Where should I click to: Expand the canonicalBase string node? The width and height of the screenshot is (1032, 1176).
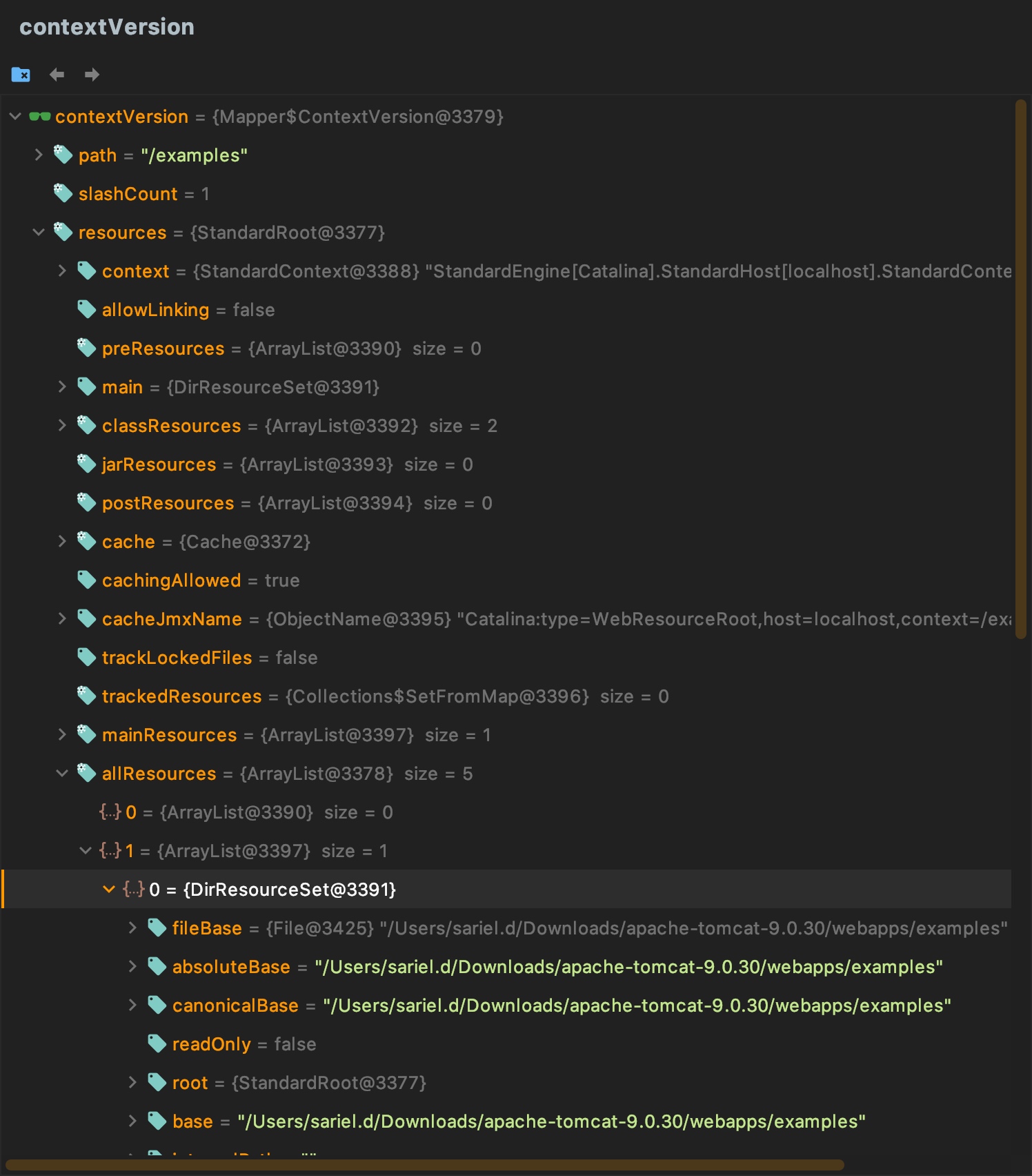(x=132, y=1005)
